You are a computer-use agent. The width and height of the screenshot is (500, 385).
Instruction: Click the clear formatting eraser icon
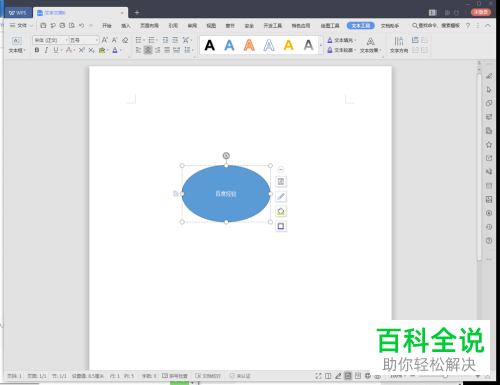[x=125, y=40]
